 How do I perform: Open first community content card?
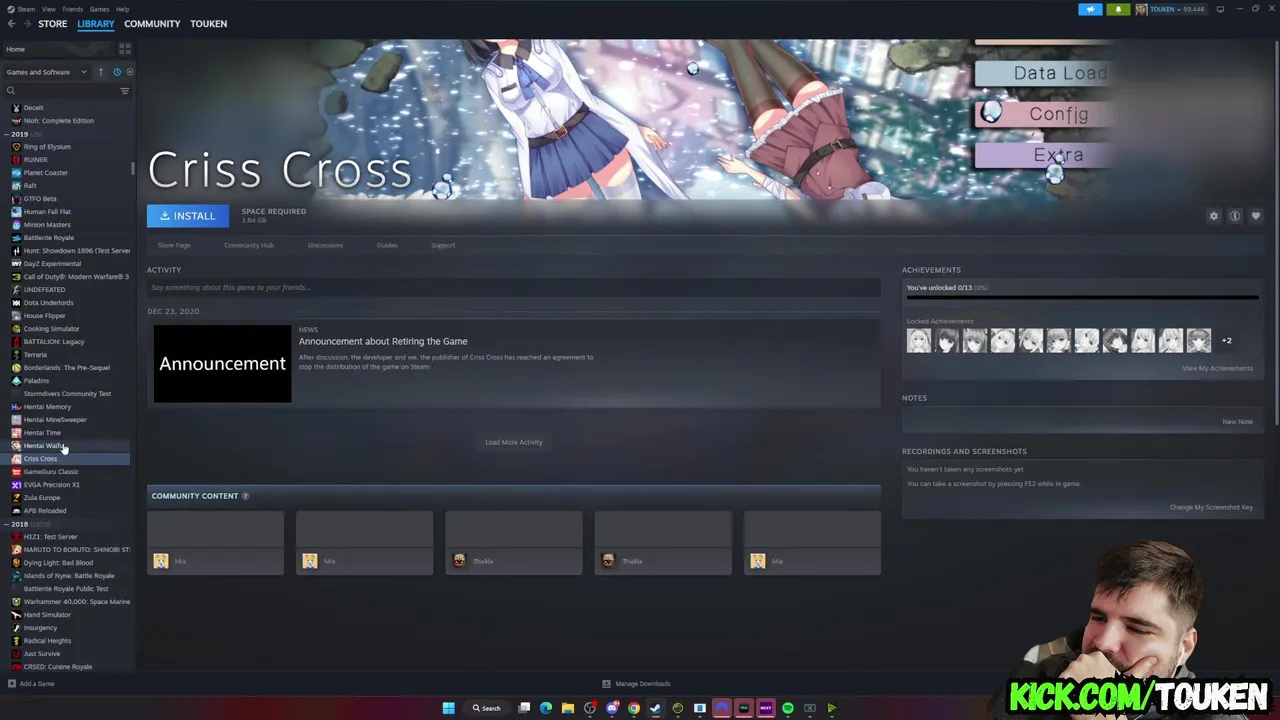[215, 543]
